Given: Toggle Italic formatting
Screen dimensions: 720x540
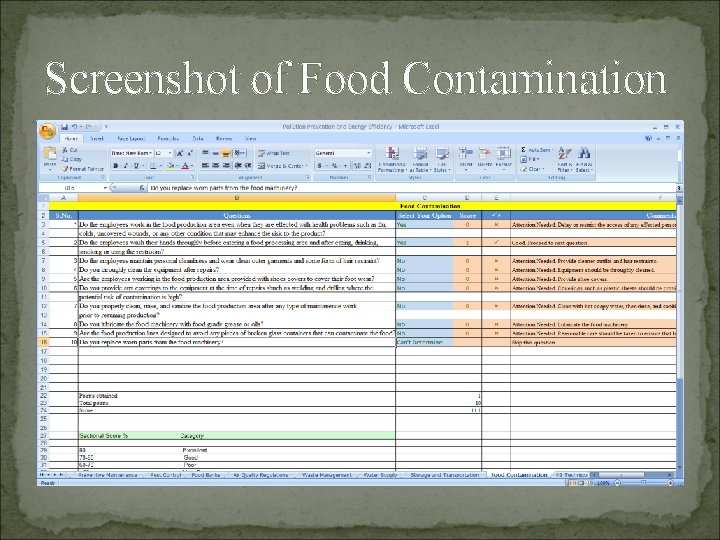Looking at the screenshot, I should point(126,165).
